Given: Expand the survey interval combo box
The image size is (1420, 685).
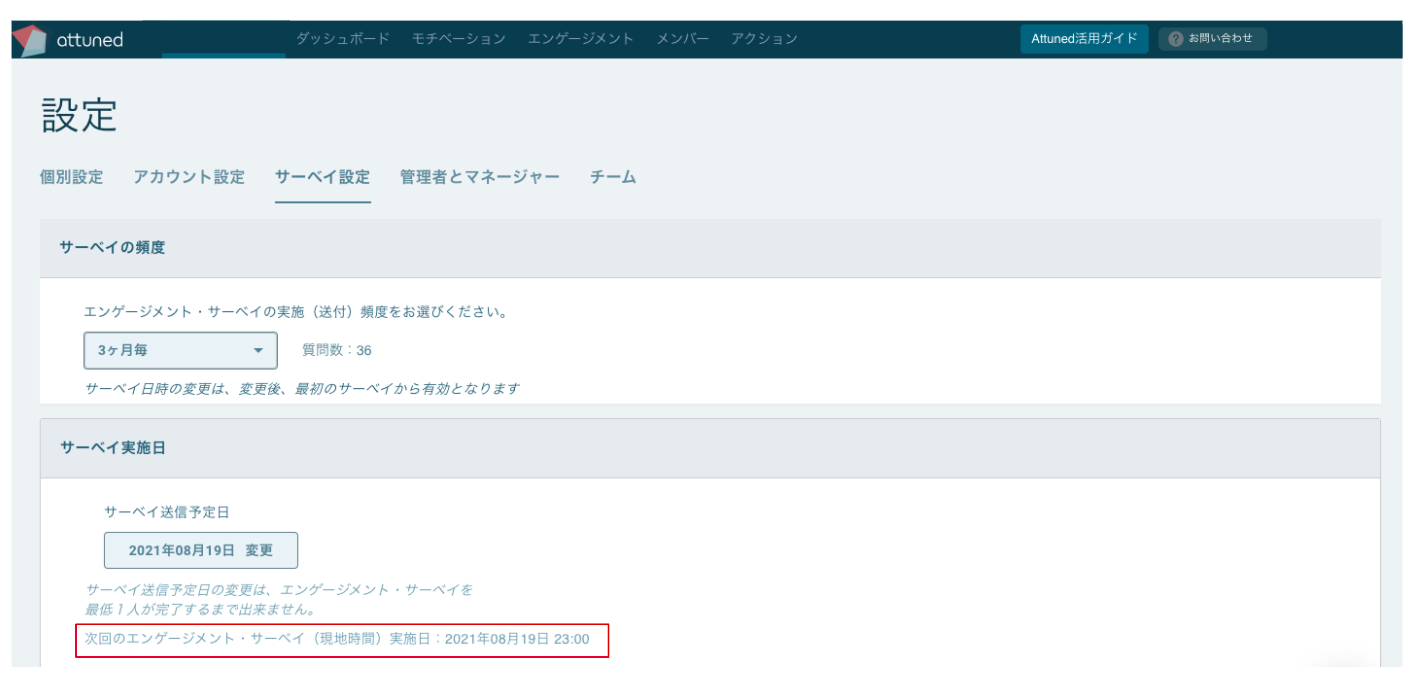Looking at the screenshot, I should (x=180, y=350).
